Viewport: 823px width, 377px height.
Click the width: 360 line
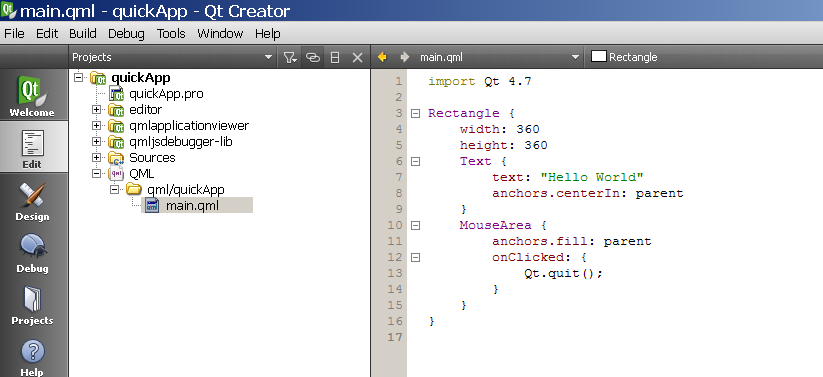[500, 129]
